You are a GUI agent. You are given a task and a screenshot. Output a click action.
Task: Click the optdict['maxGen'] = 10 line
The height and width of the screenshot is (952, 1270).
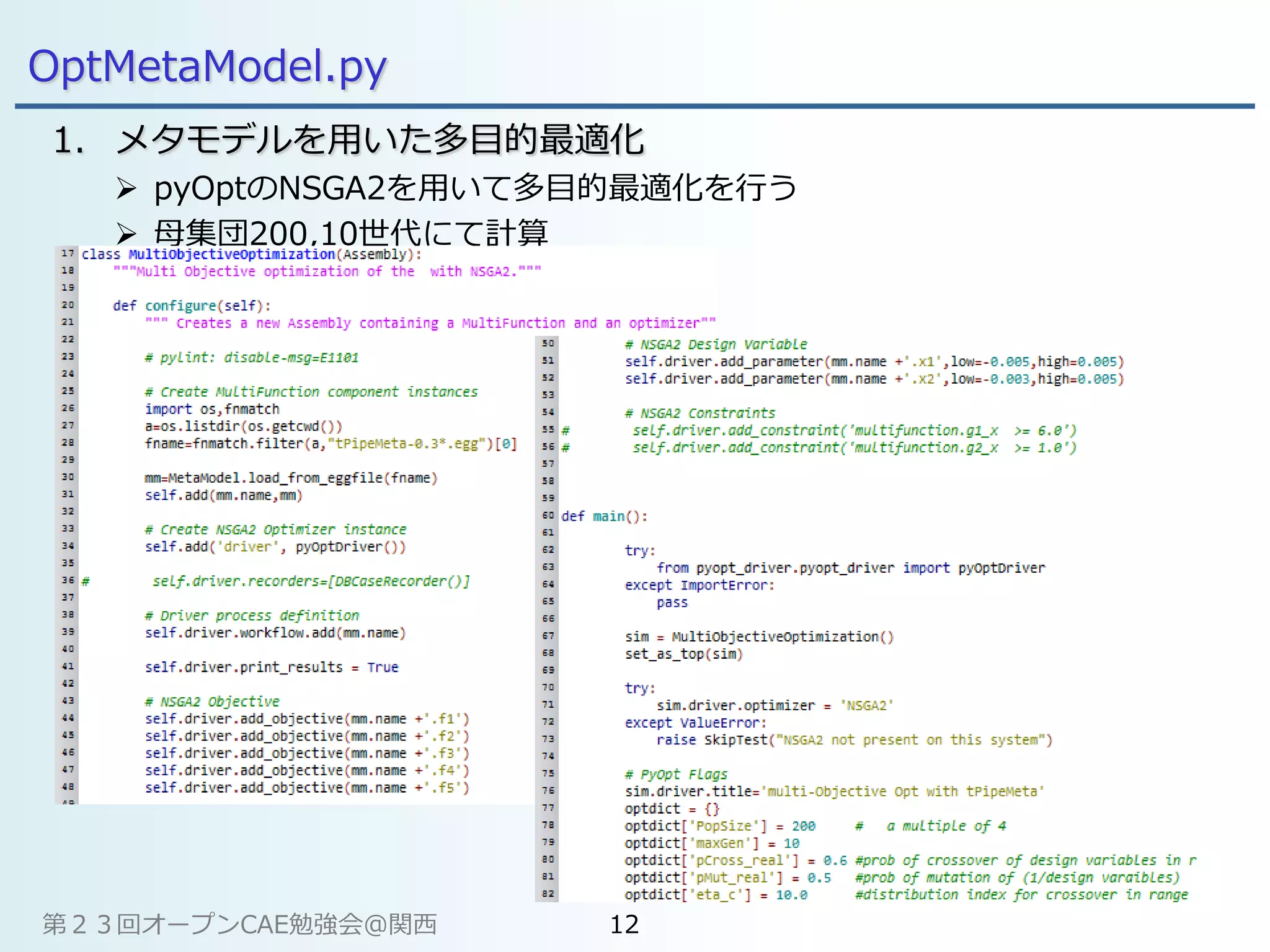[712, 843]
